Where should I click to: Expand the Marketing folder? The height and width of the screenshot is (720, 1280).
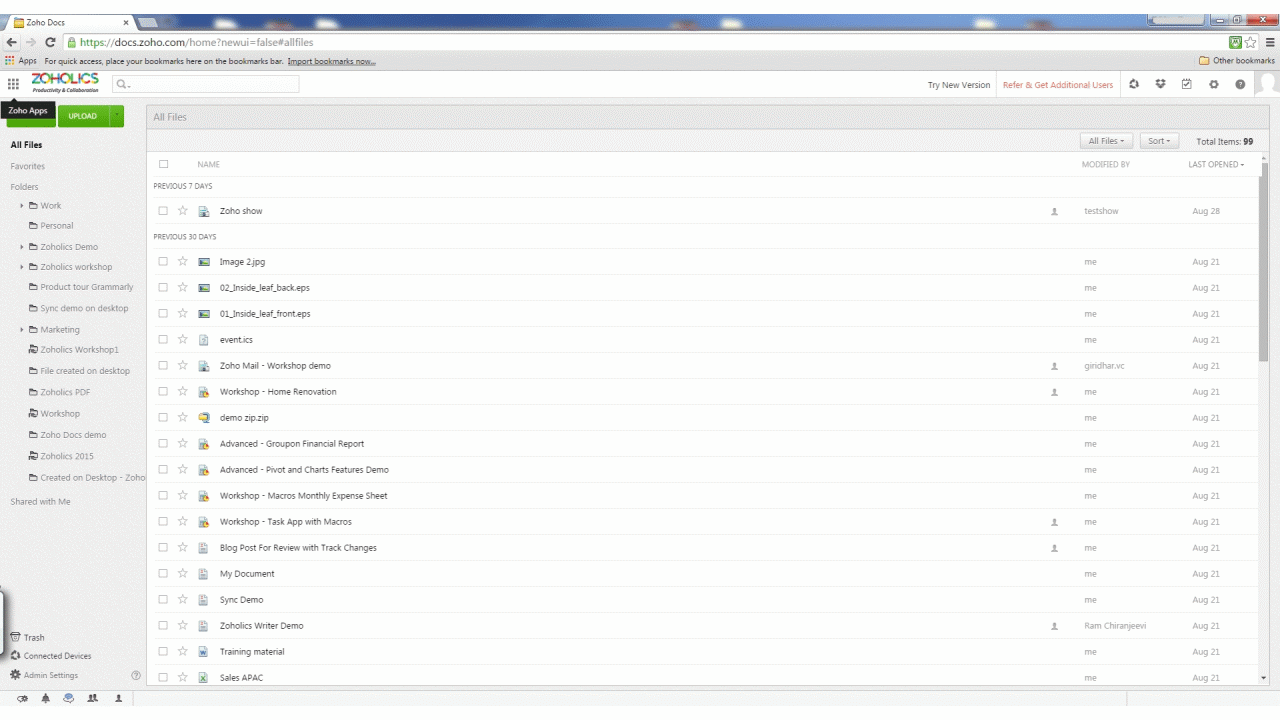click(x=22, y=329)
